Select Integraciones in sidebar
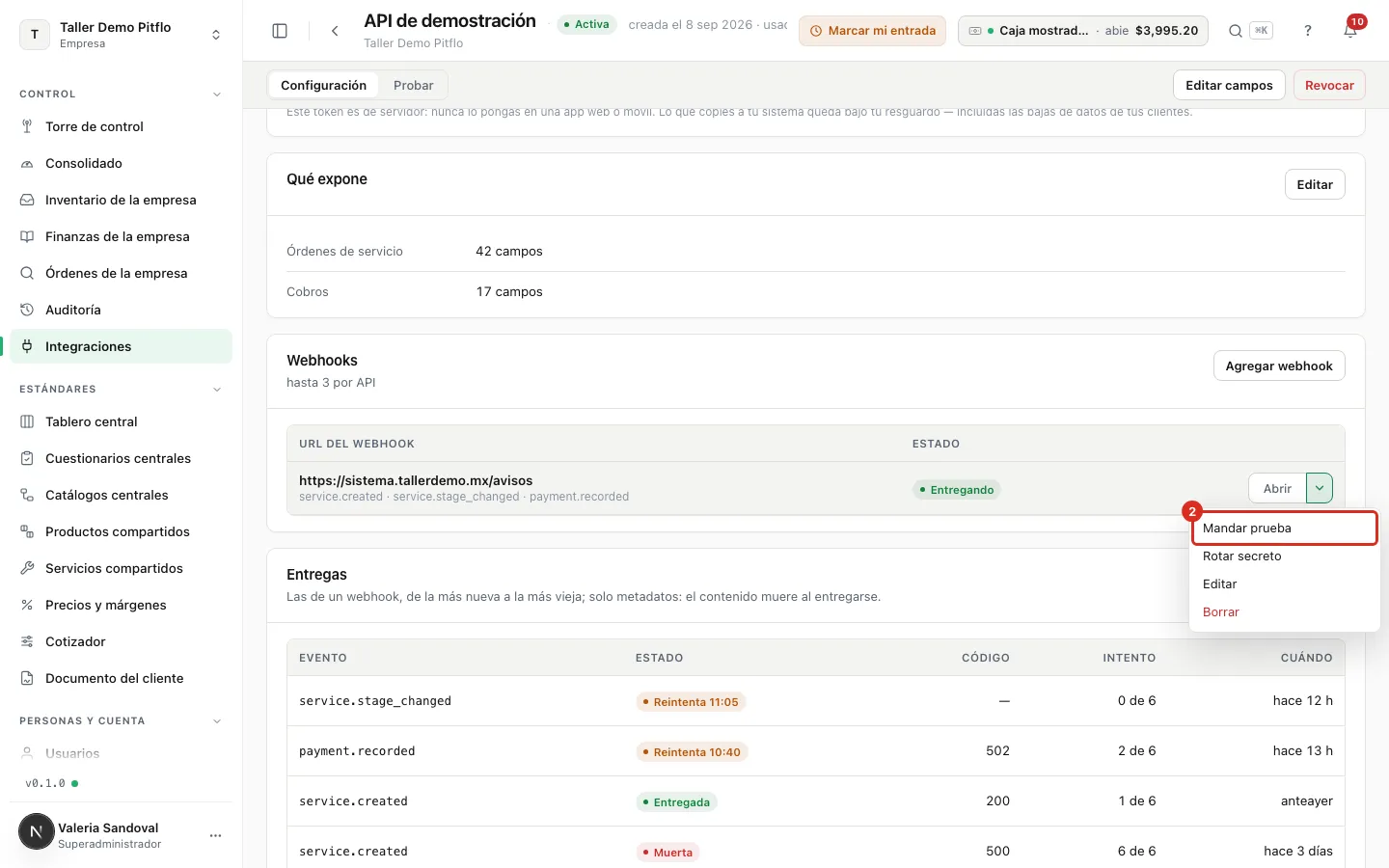This screenshot has height=868, width=1389. (122, 346)
